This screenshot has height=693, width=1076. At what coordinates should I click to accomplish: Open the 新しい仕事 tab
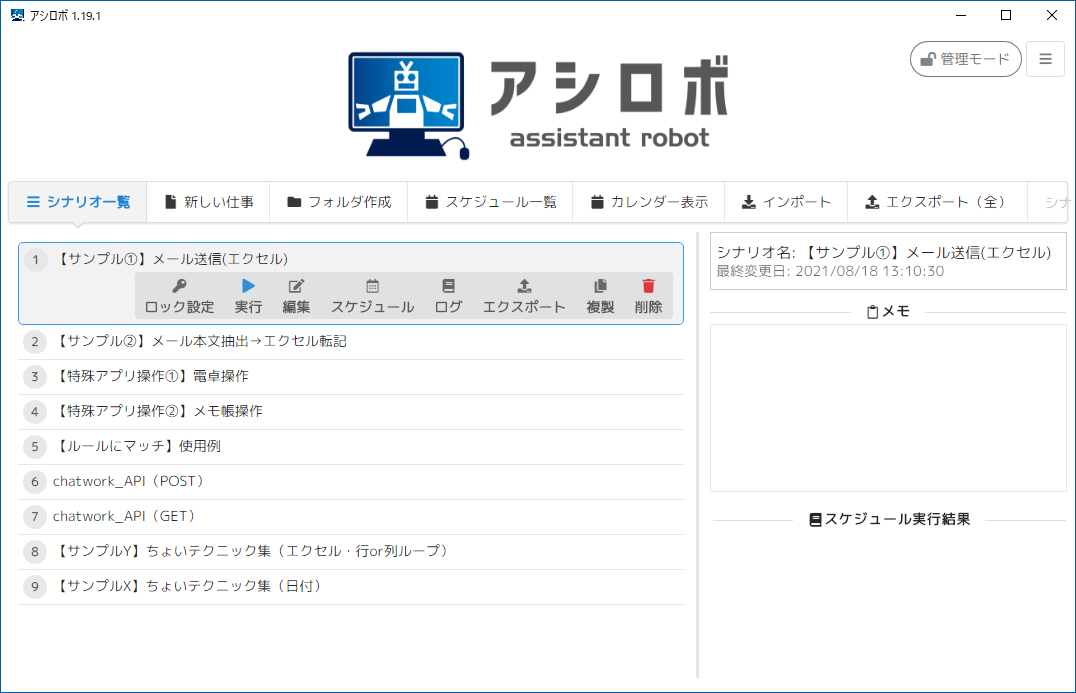click(209, 202)
